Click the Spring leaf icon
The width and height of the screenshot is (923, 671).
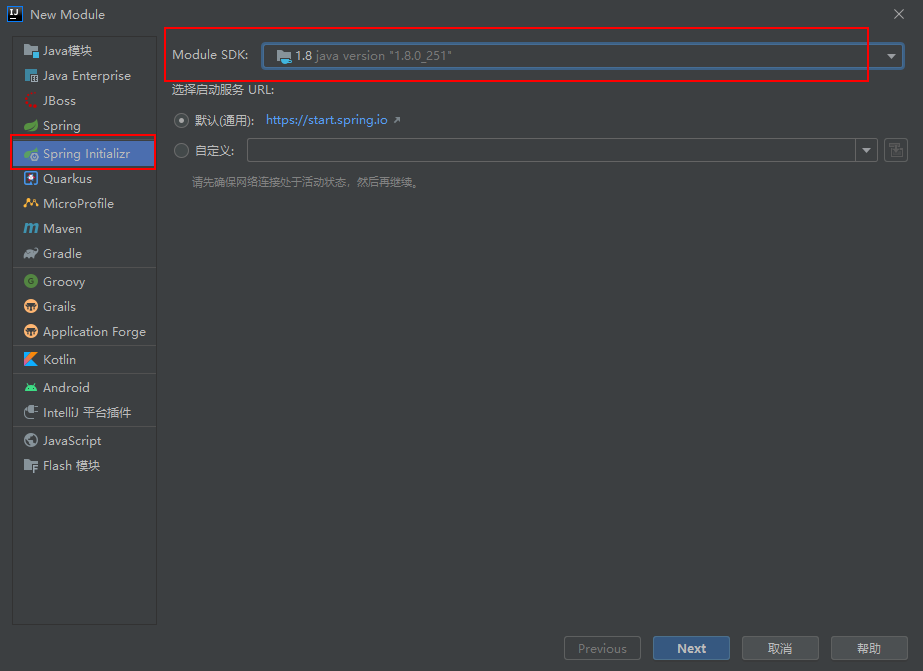click(31, 126)
